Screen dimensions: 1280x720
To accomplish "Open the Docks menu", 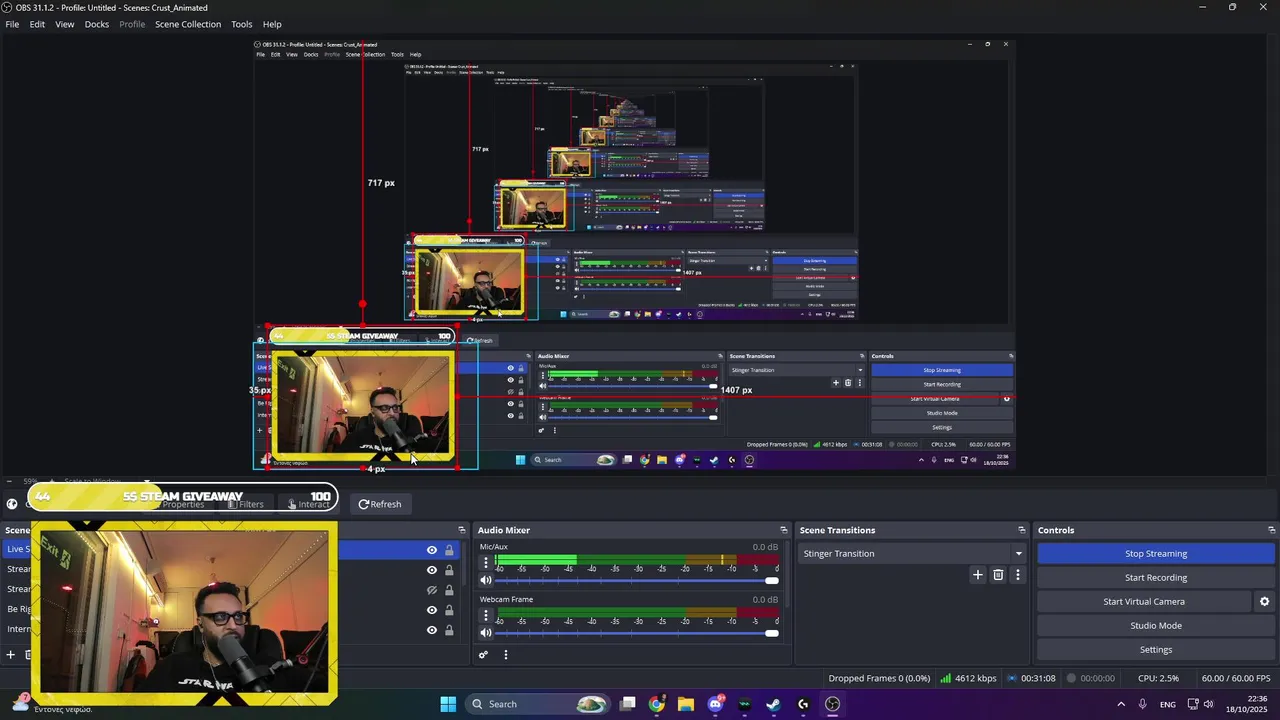I will [97, 24].
